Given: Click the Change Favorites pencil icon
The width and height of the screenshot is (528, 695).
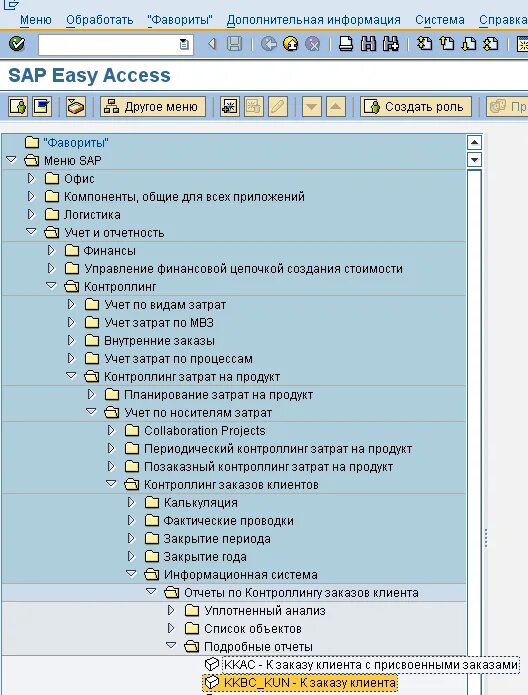Looking at the screenshot, I should click(x=278, y=107).
